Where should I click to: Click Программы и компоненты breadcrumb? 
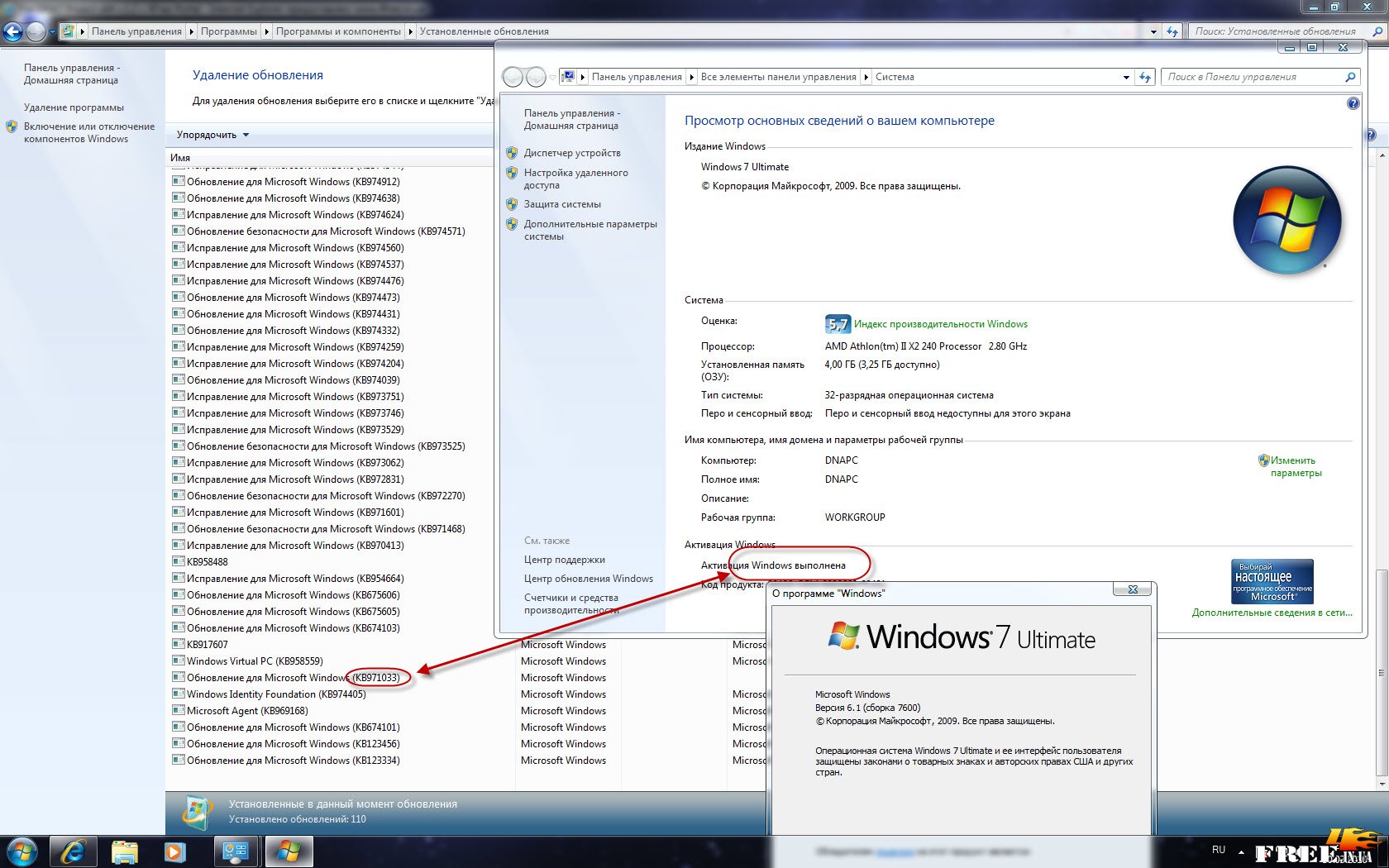click(338, 31)
